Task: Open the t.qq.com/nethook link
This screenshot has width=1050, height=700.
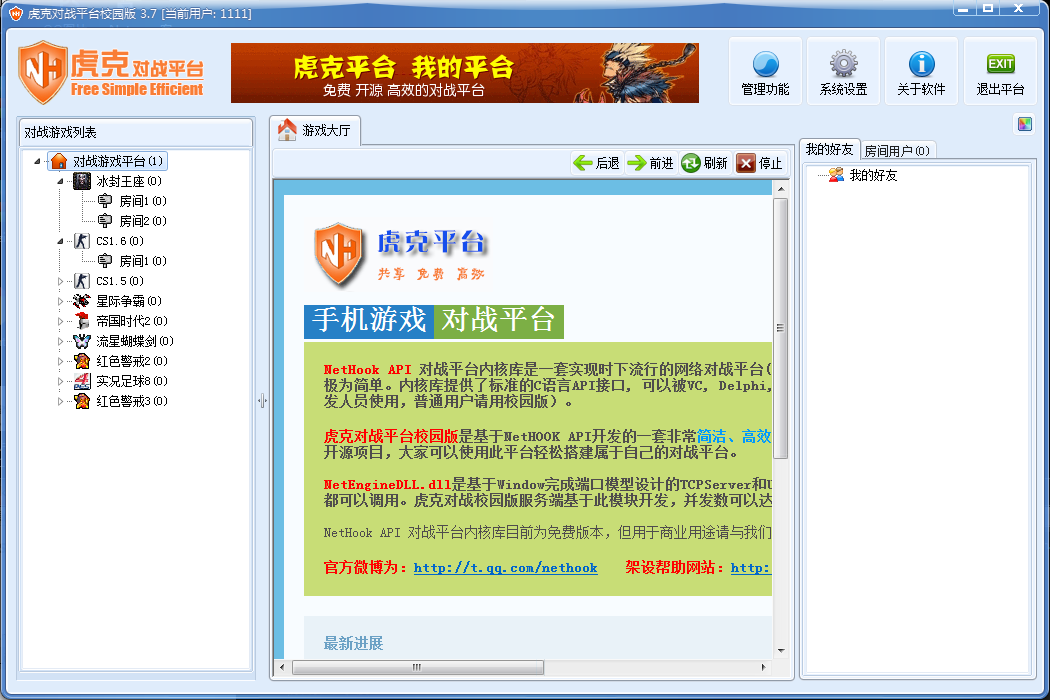Action: point(506,568)
